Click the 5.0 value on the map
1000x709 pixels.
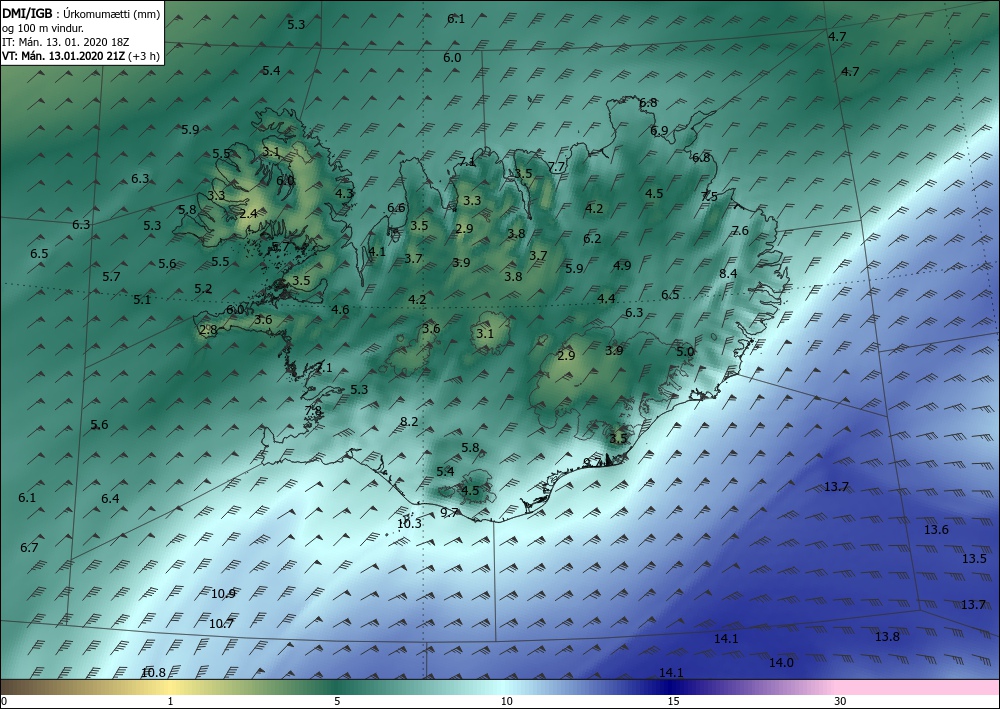click(685, 351)
